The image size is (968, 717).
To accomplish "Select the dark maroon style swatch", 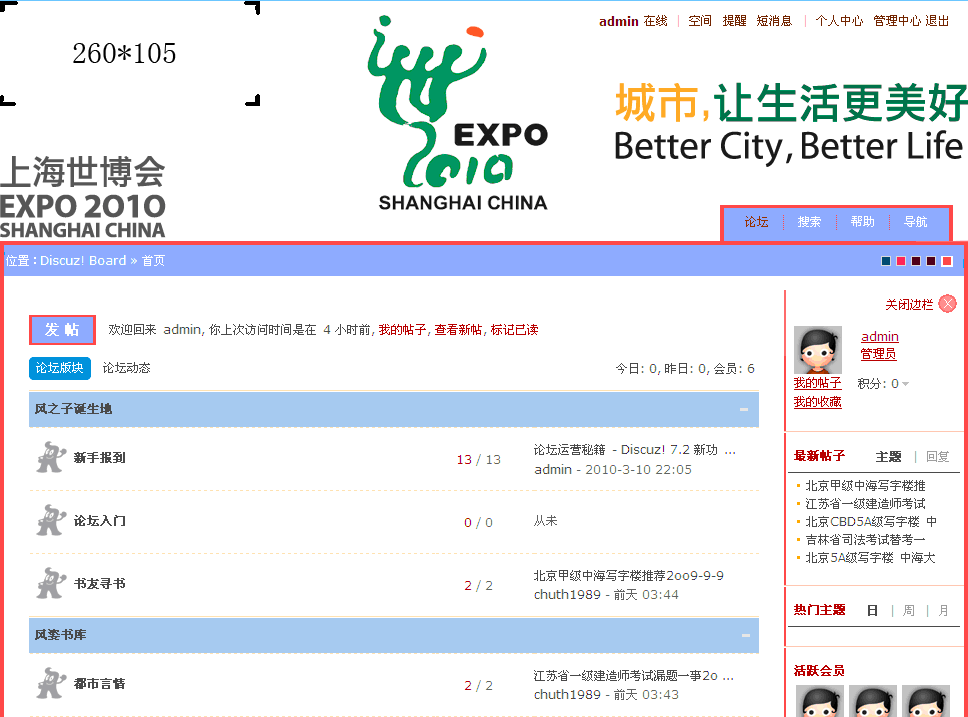I will (x=930, y=261).
